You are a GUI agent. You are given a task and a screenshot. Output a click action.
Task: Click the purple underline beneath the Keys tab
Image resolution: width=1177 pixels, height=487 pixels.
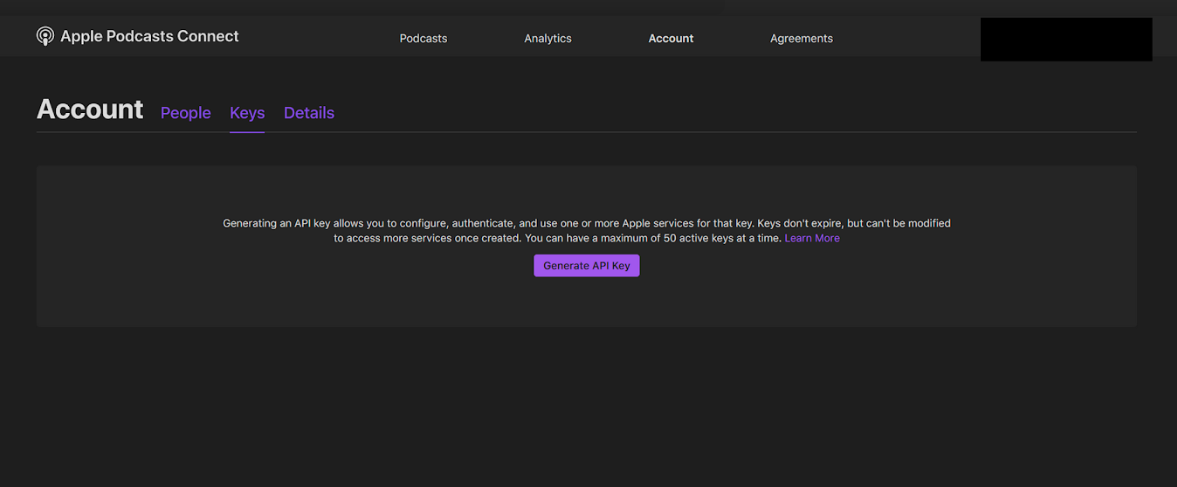pos(247,131)
